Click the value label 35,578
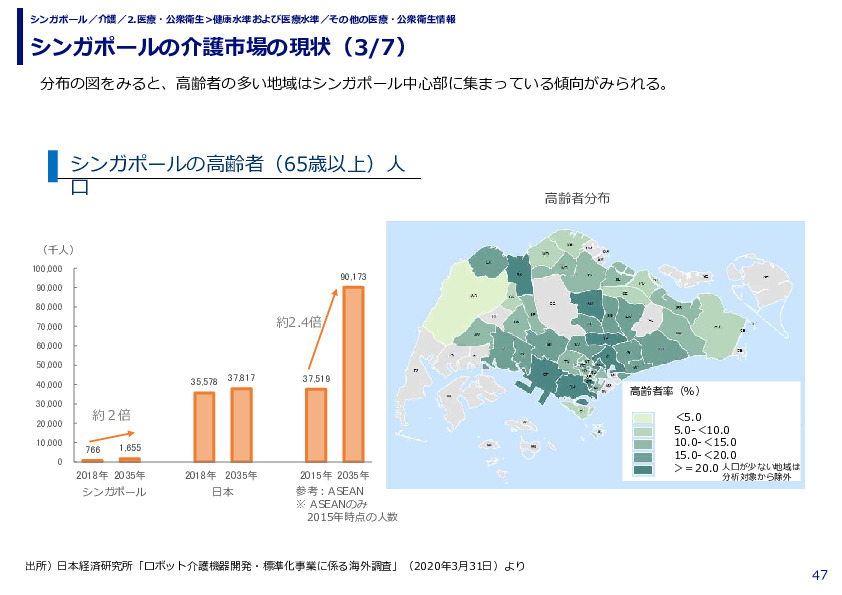 click(204, 382)
